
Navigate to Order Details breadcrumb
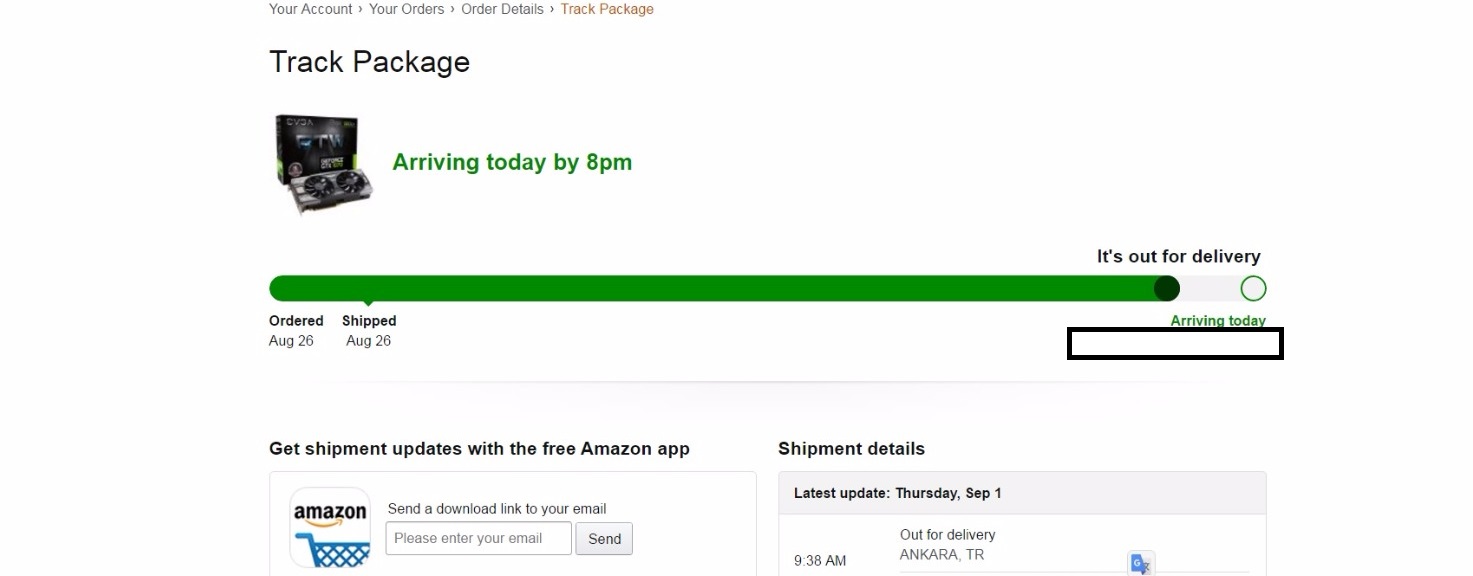tap(502, 9)
